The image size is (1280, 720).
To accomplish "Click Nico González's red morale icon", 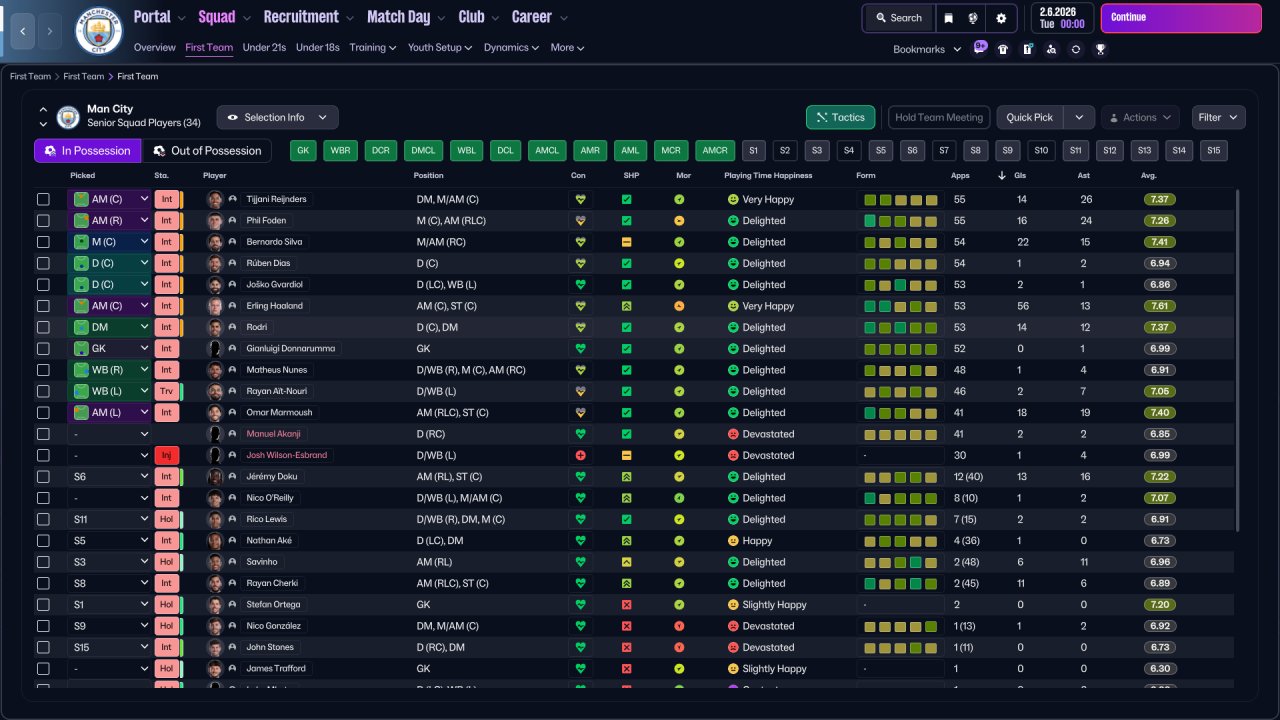I will tap(679, 626).
